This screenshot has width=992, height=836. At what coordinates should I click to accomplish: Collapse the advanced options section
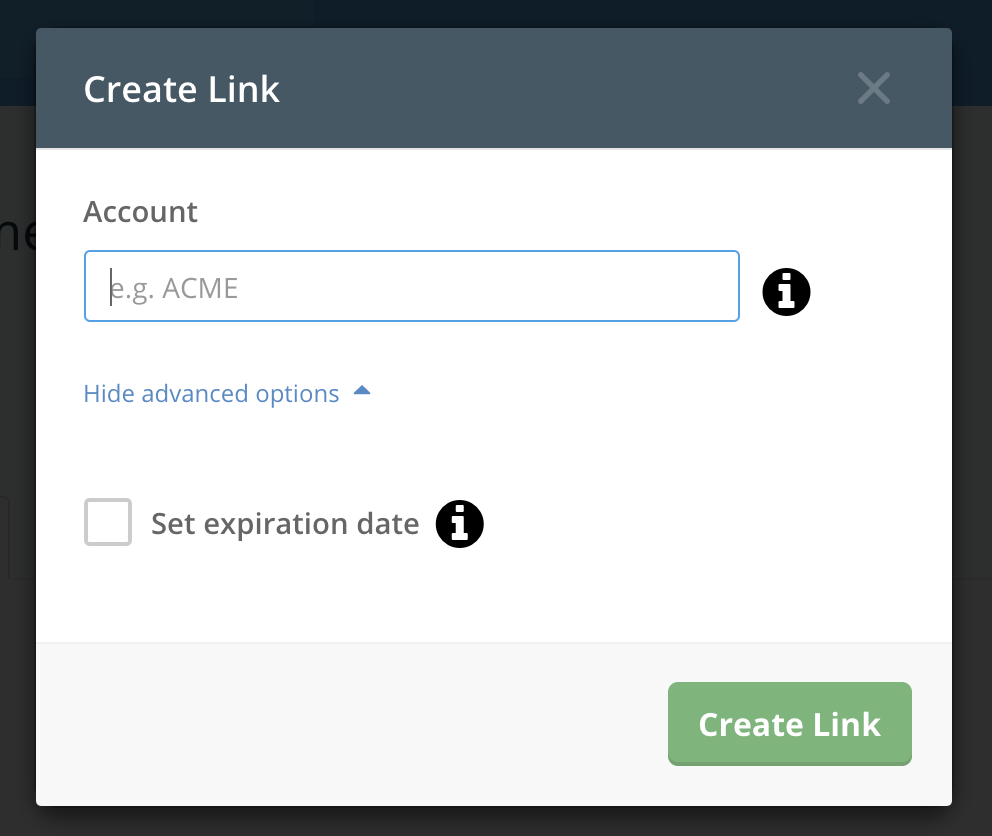[x=227, y=394]
